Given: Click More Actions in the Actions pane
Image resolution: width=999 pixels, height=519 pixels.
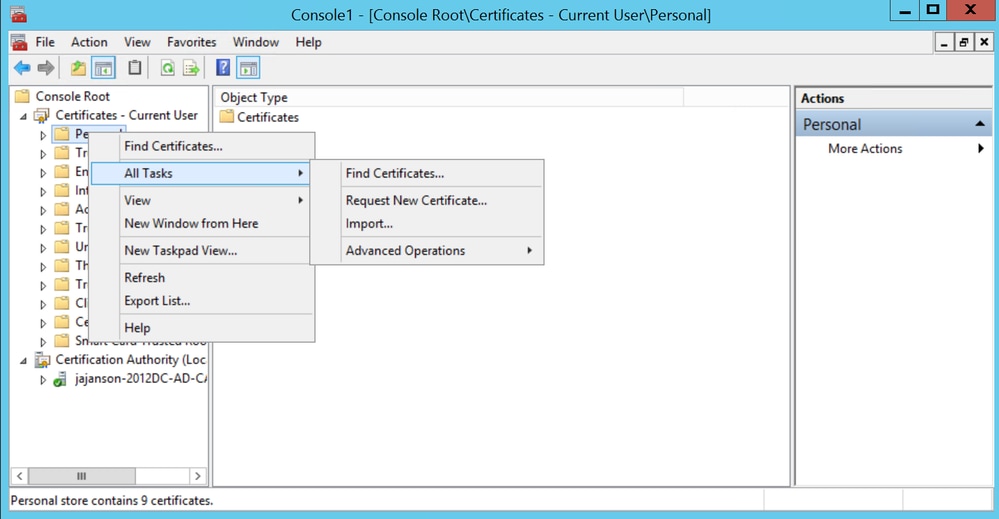Looking at the screenshot, I should tap(865, 148).
